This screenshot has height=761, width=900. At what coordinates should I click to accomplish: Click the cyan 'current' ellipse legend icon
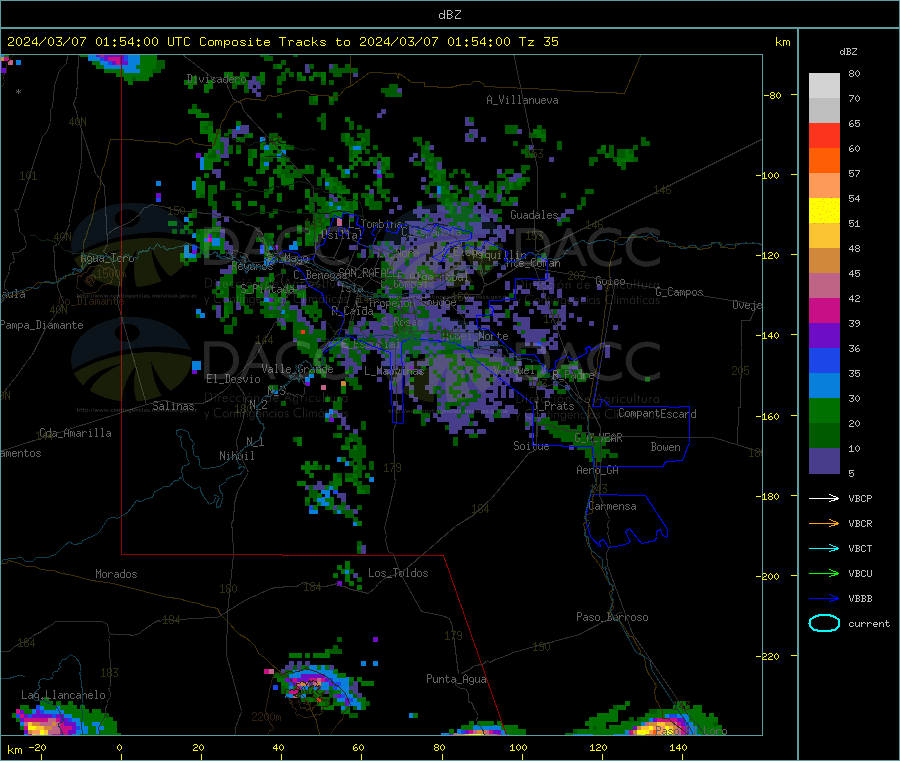[x=824, y=623]
